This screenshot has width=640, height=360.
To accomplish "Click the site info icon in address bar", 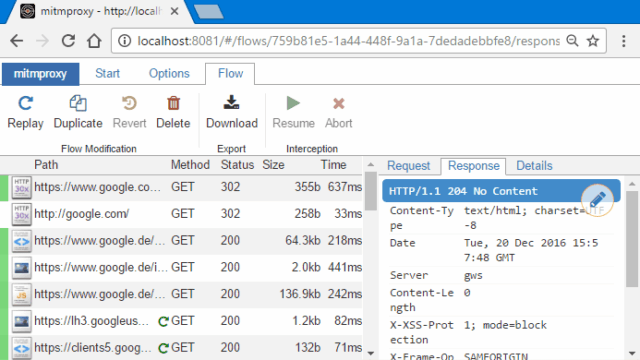I will 124,41.
